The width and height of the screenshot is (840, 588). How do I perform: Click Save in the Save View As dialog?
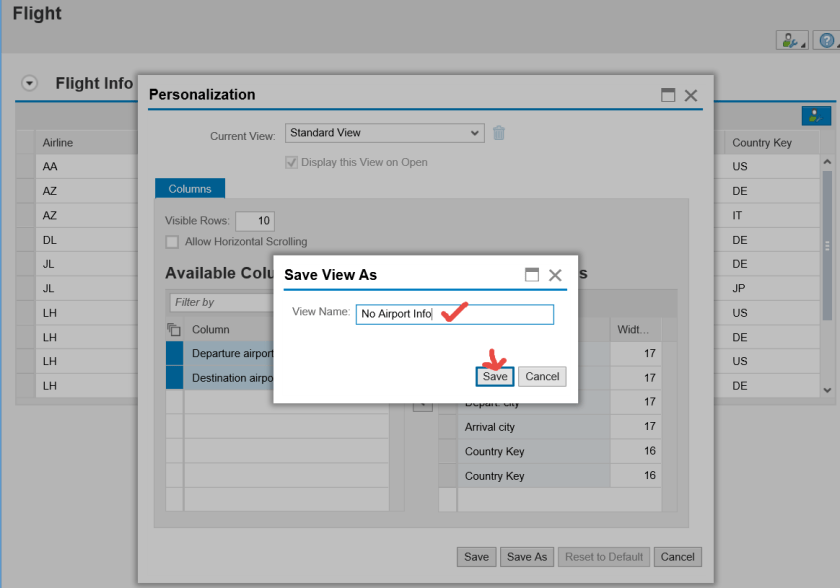click(x=495, y=377)
